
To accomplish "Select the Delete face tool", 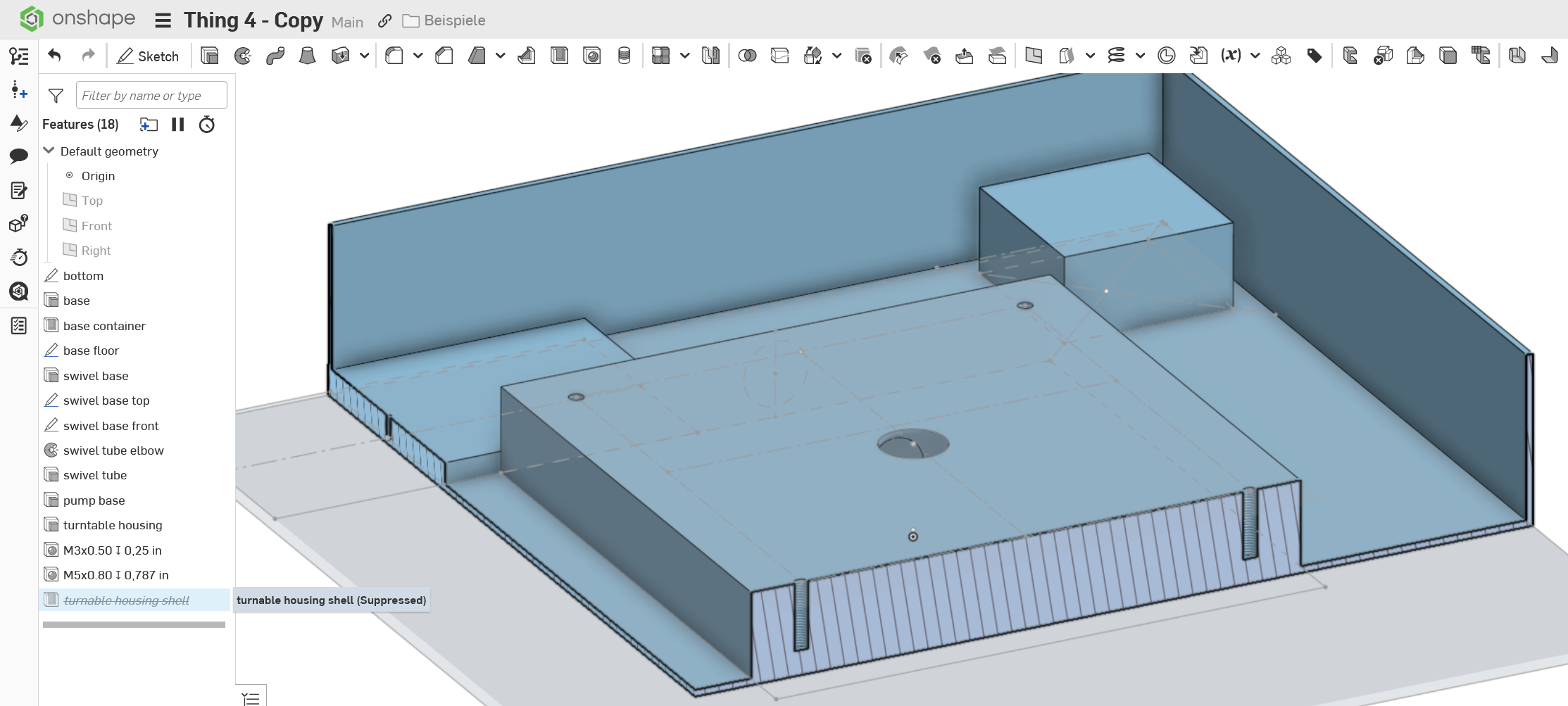I will point(932,56).
